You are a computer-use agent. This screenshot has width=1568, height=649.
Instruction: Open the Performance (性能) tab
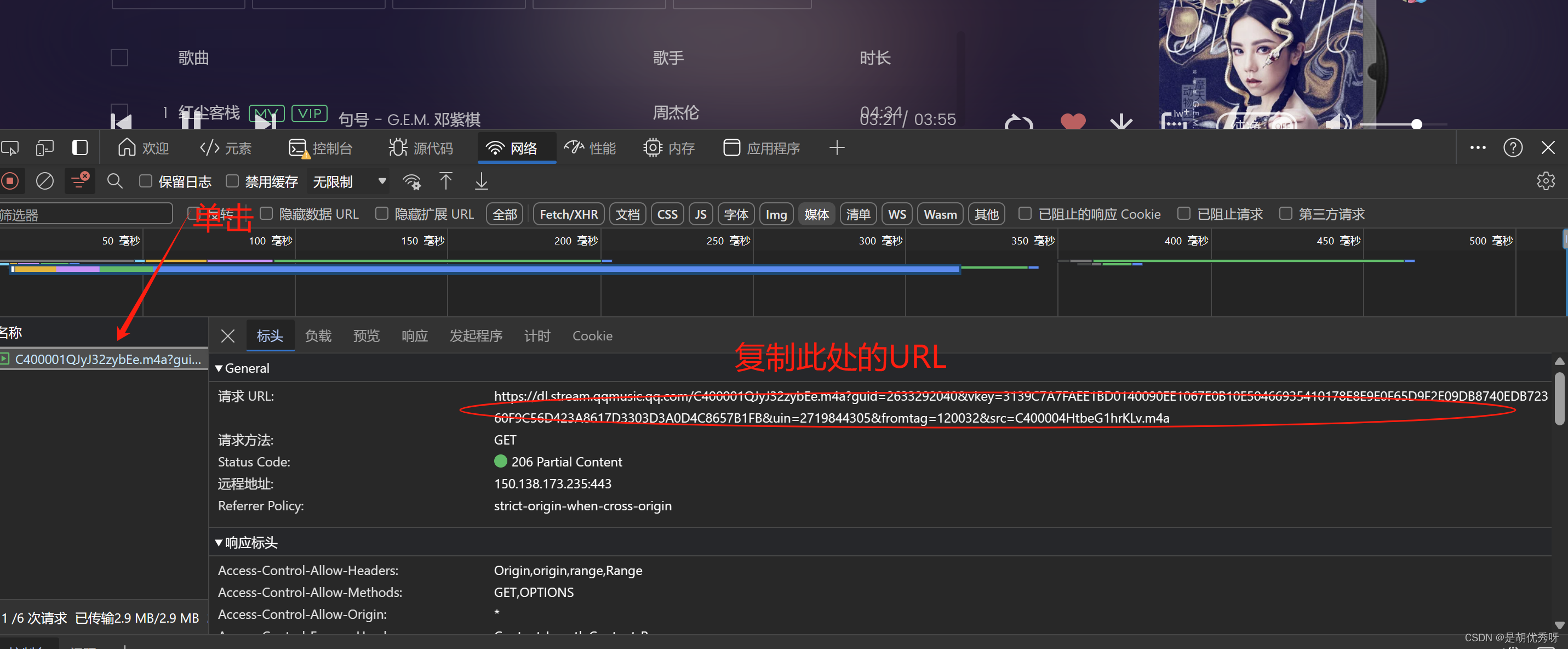pyautogui.click(x=590, y=148)
